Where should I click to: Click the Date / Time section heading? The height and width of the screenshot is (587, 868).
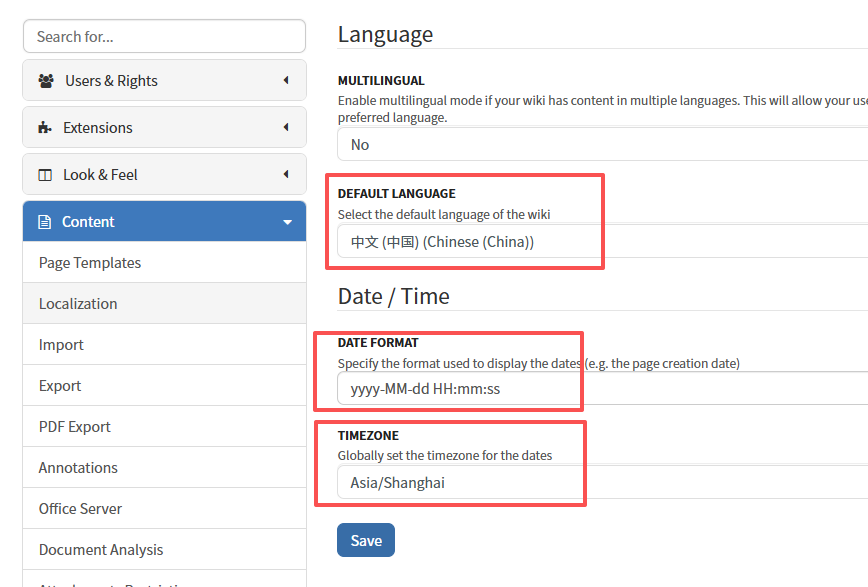tap(394, 296)
